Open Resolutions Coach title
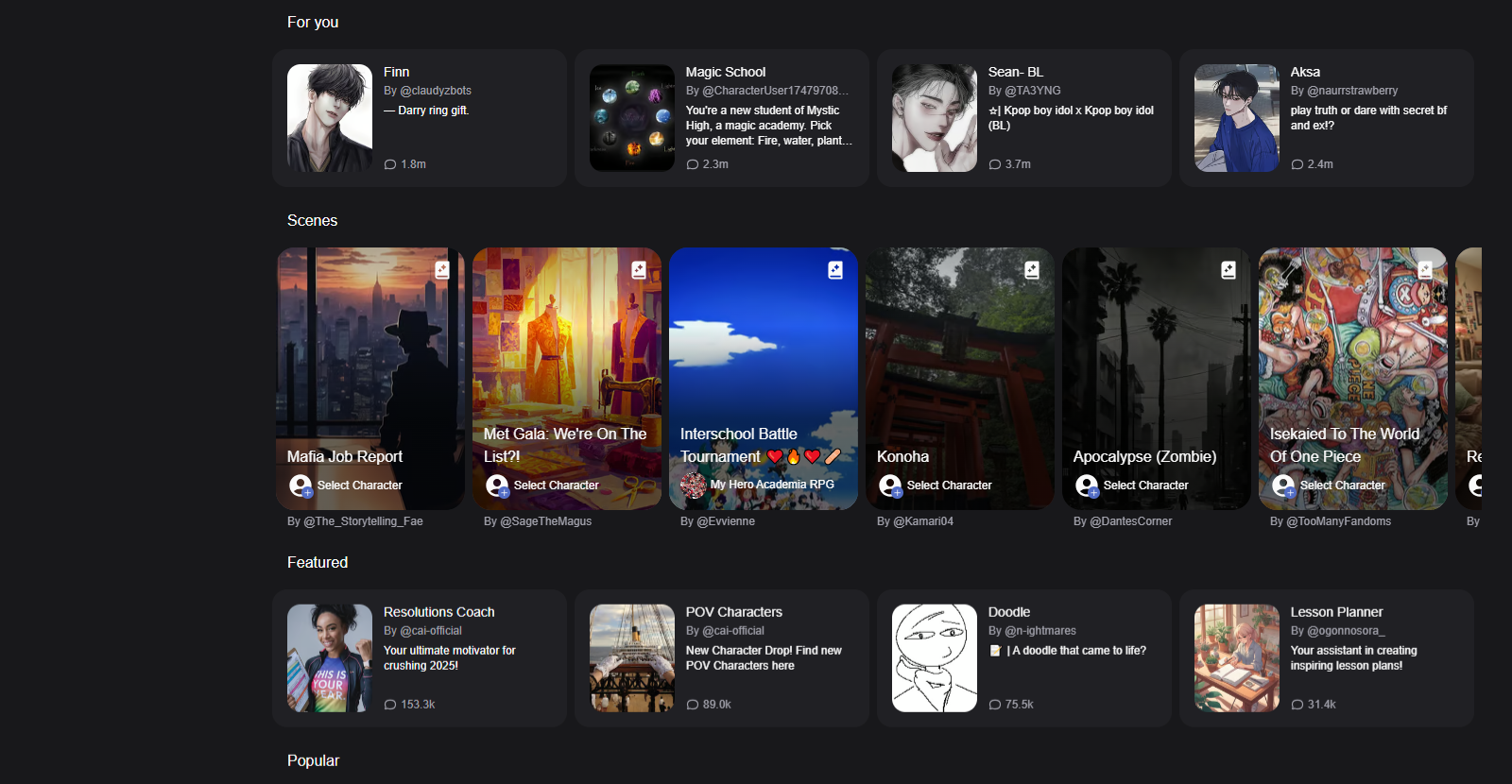 [x=439, y=612]
